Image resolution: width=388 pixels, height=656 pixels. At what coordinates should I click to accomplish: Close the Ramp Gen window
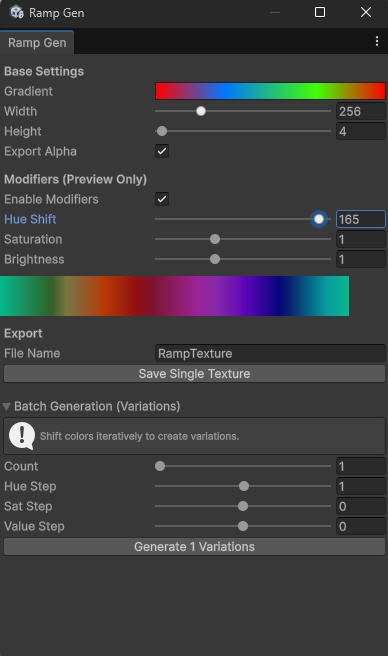tap(366, 12)
